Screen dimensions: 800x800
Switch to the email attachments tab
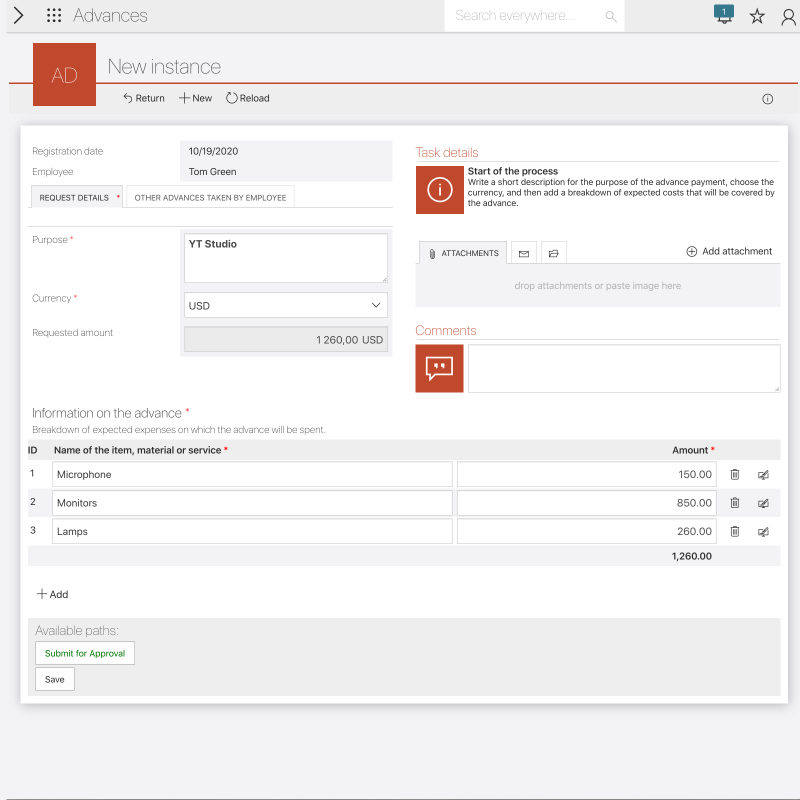coord(523,254)
